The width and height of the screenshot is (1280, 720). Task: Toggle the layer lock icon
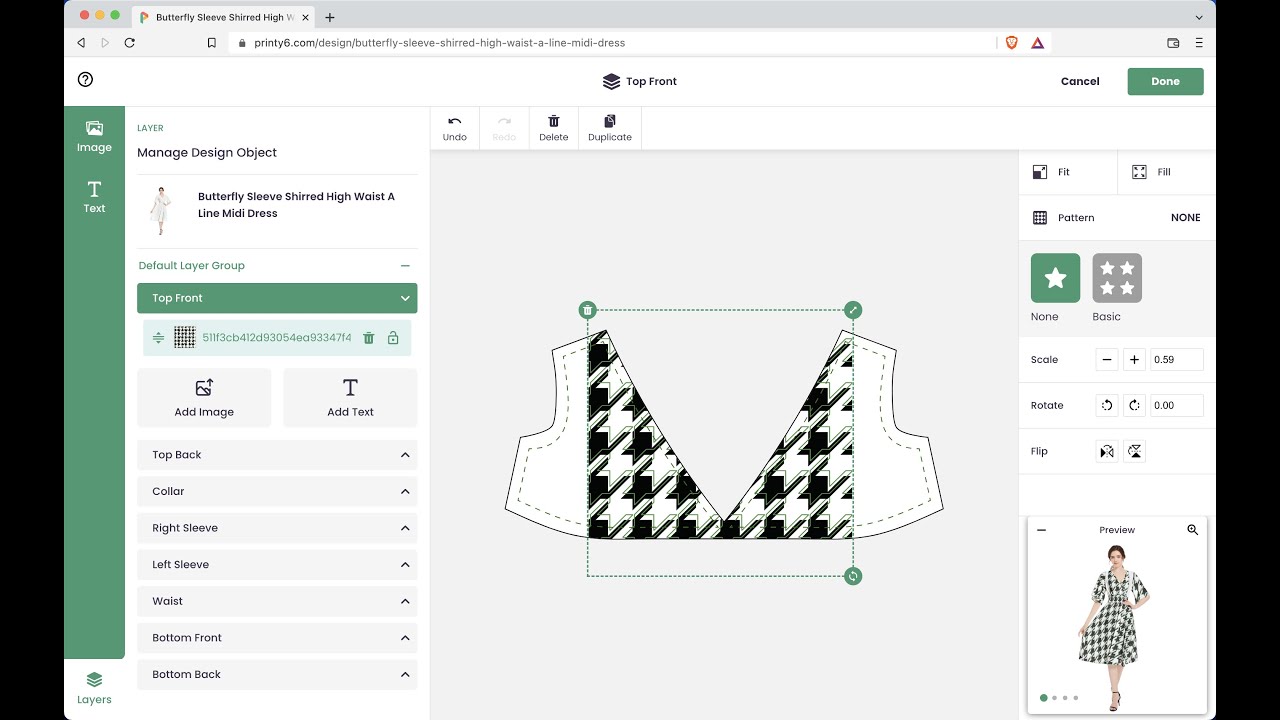click(x=393, y=338)
